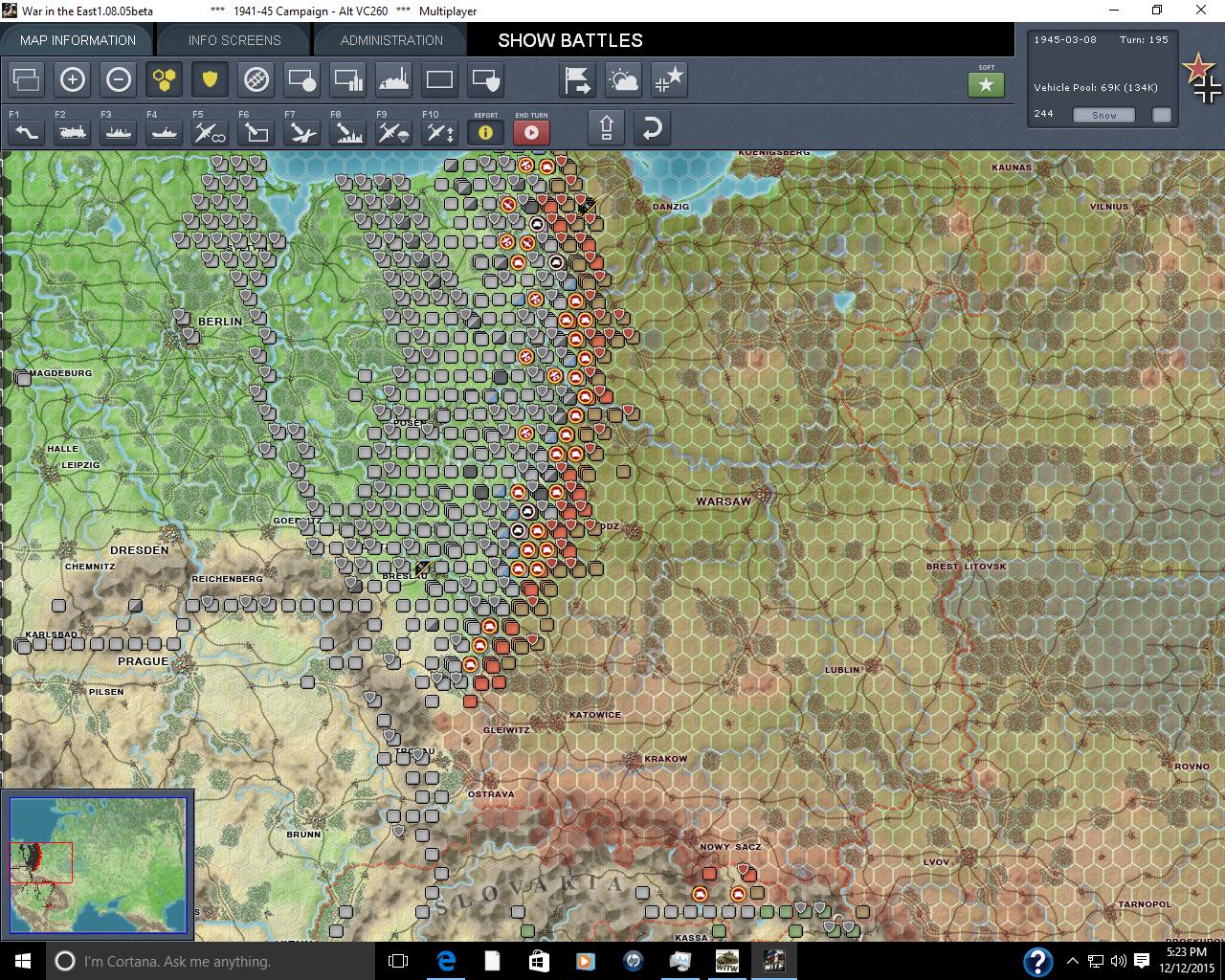Click the blue help question mark icon

point(1038,961)
